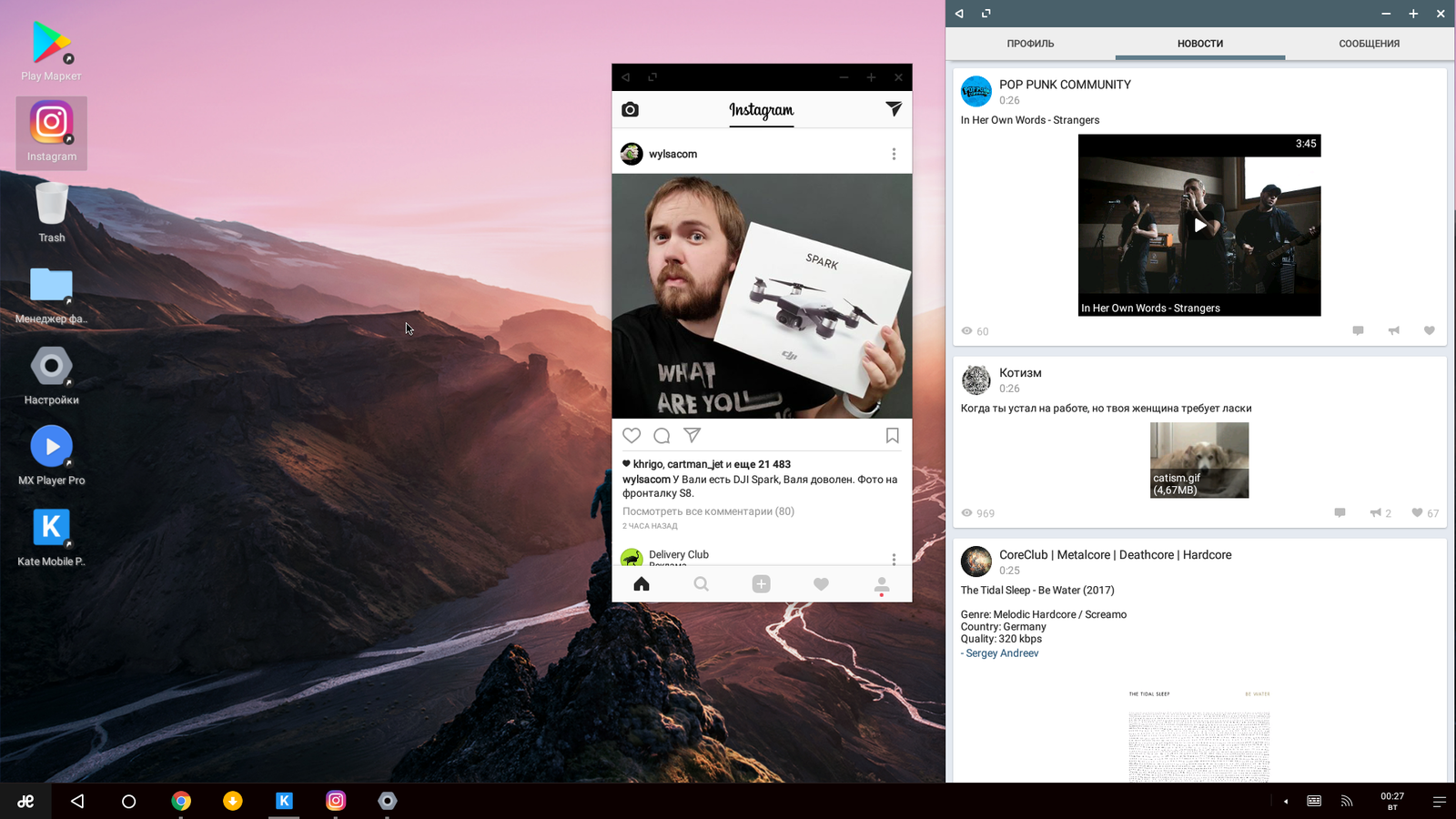Viewport: 1456px width, 819px height.
Task: Open Instagram direct messages paper plane
Action: (894, 109)
